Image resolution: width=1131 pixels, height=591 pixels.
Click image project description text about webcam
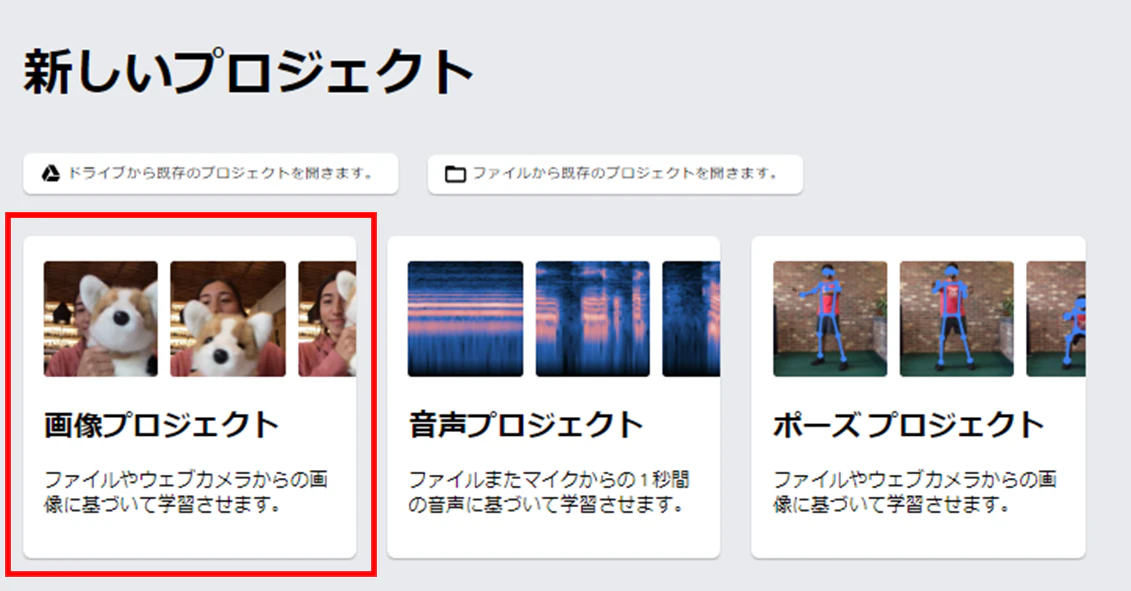point(186,491)
